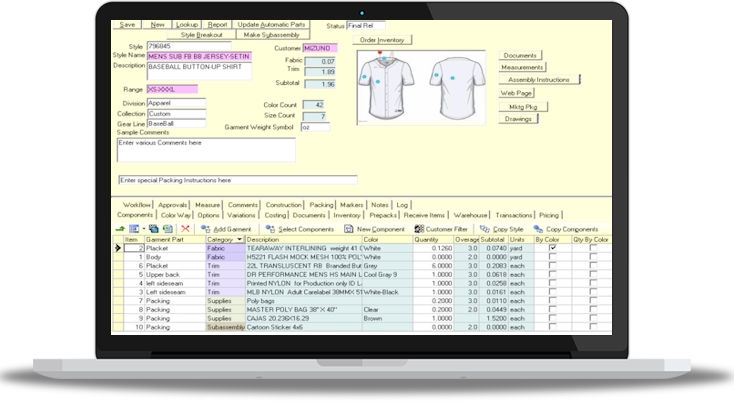Open the Category column dropdown arrow
Screen dimensions: 734x402
point(240,240)
